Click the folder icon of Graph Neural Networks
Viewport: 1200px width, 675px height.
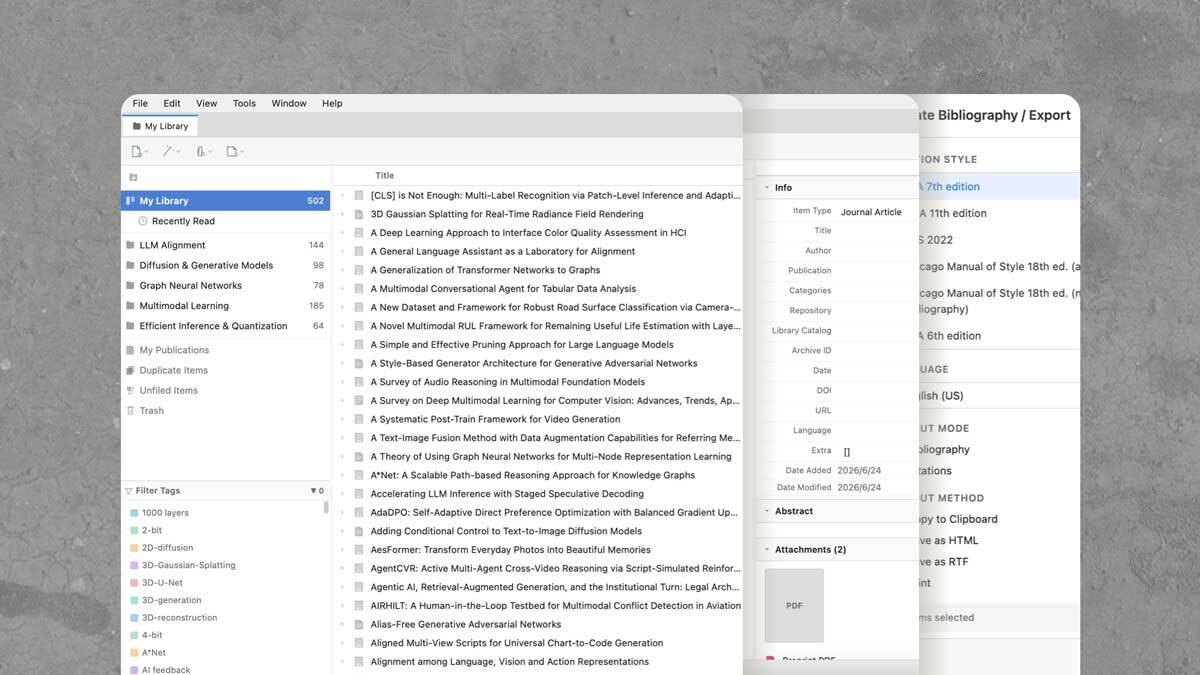click(x=130, y=285)
